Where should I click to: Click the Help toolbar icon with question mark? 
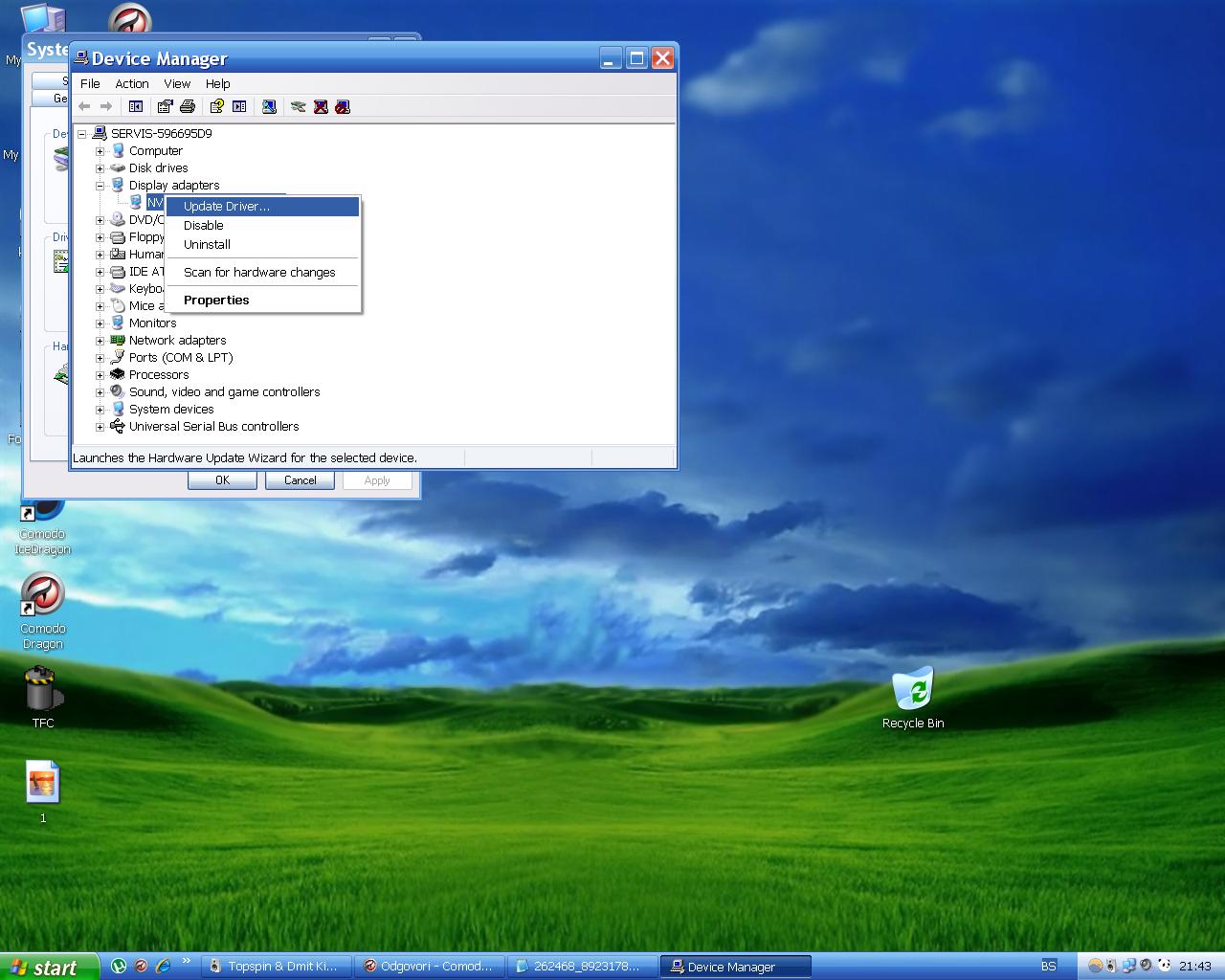217,106
